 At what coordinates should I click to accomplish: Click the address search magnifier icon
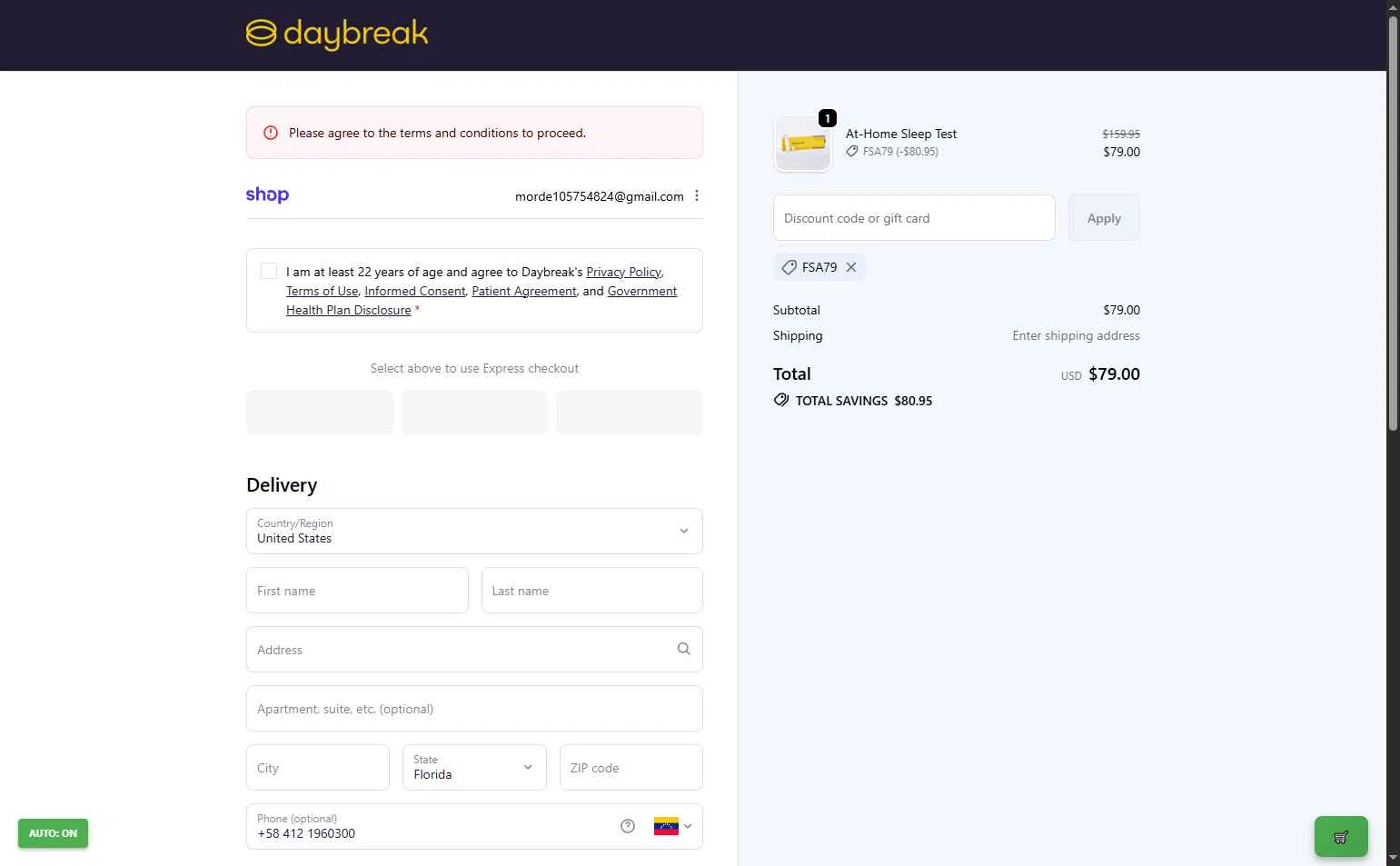click(684, 649)
